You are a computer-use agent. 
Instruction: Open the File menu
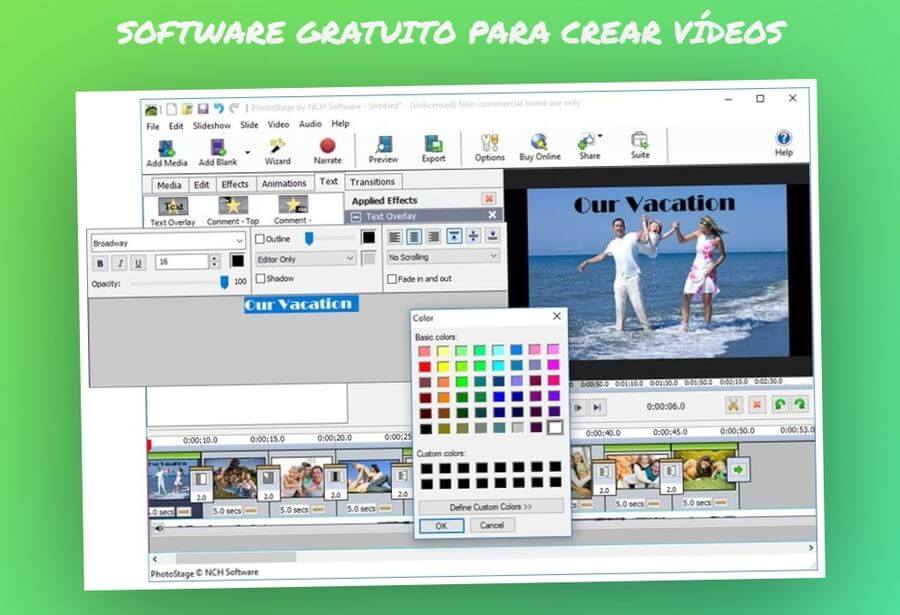coord(153,126)
